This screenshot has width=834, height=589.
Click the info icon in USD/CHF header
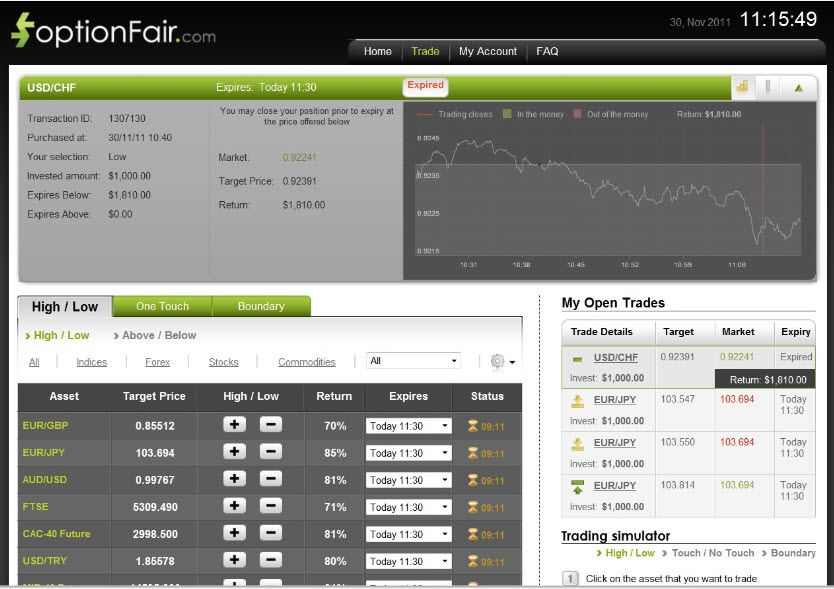click(x=768, y=87)
